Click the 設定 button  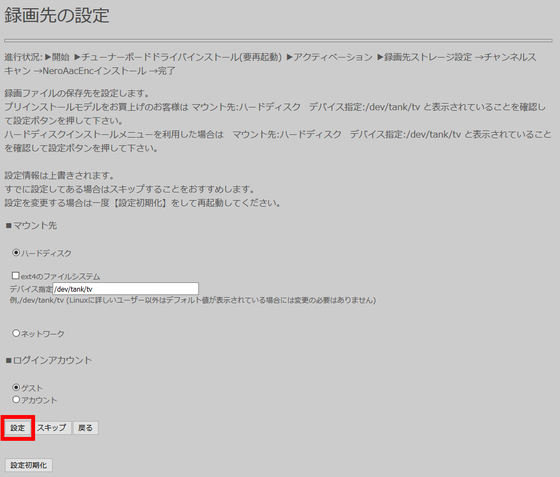[x=18, y=428]
